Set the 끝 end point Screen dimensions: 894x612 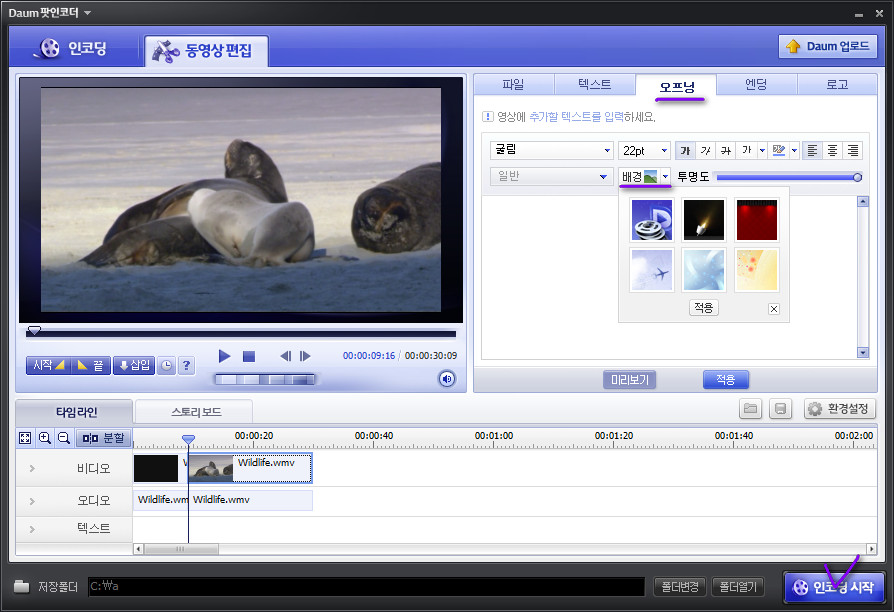coord(91,365)
